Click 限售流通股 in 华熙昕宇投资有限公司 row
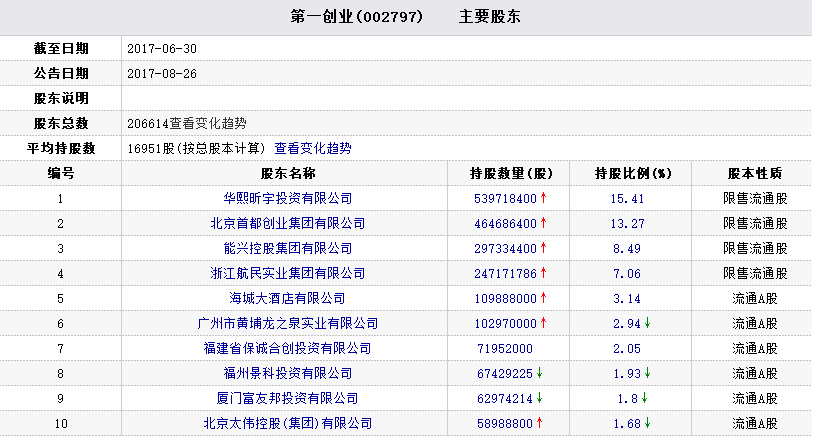 [755, 199]
